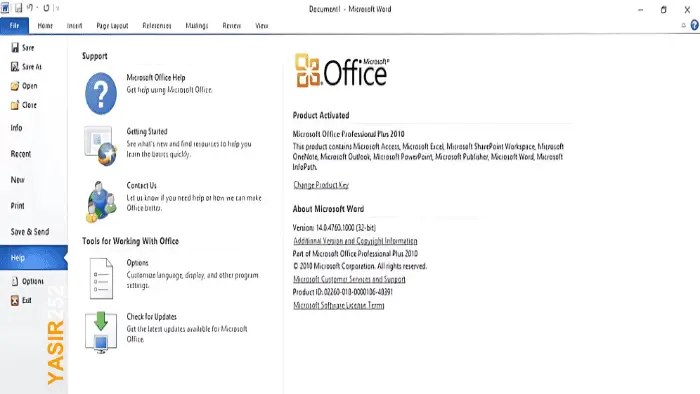Screen dimensions: 700x394
Task: Select Print in the backstage sidebar
Action: click(x=17, y=206)
